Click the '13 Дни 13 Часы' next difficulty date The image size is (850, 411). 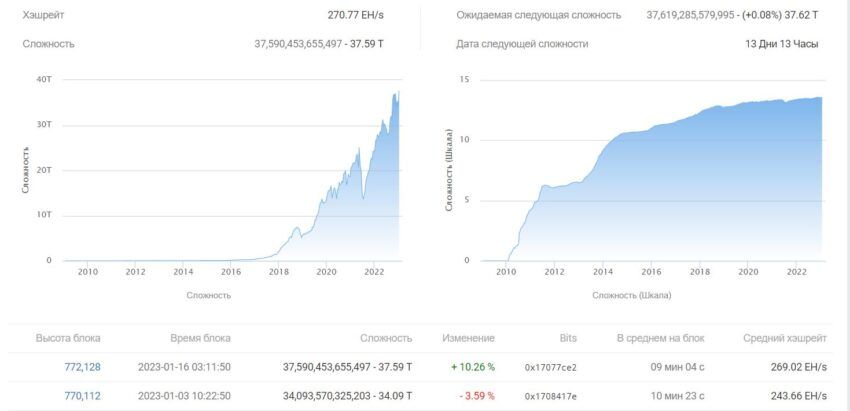[x=782, y=44]
